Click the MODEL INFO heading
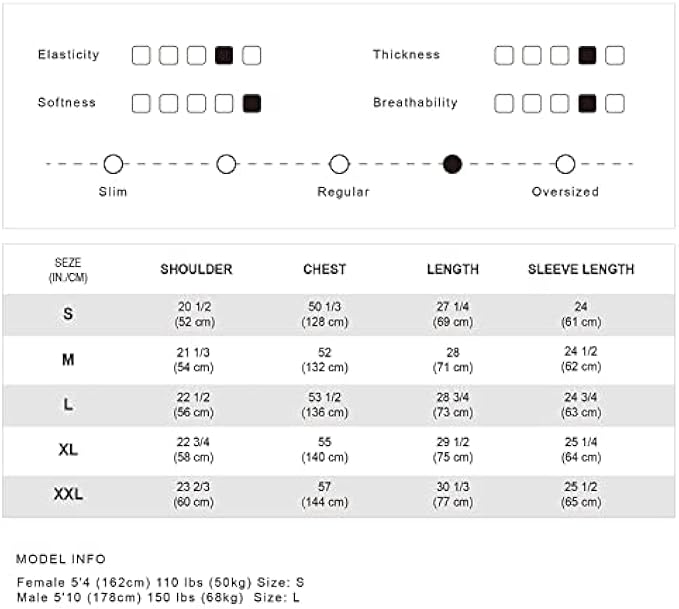 tap(61, 559)
